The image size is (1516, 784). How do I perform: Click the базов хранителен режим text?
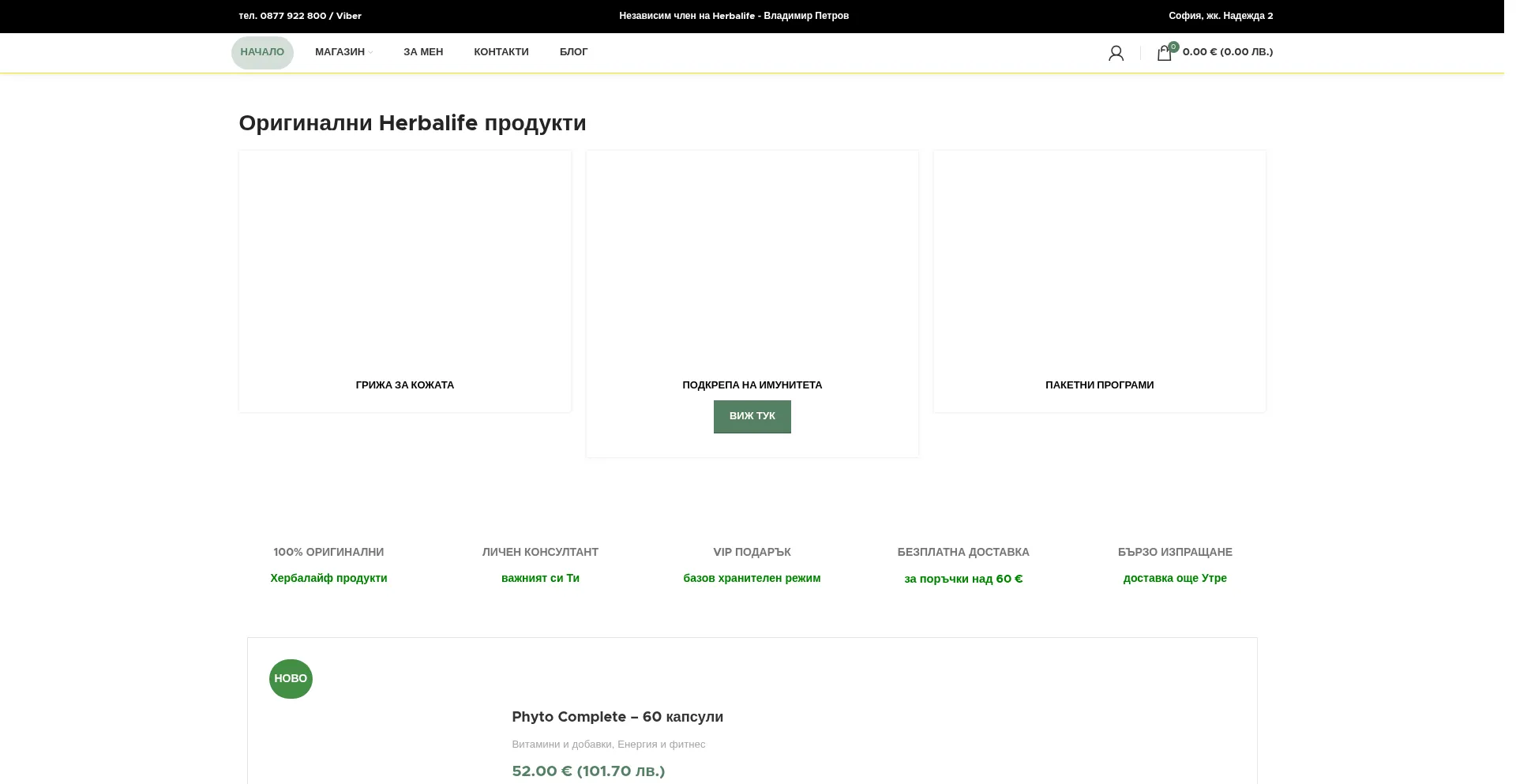(752, 579)
